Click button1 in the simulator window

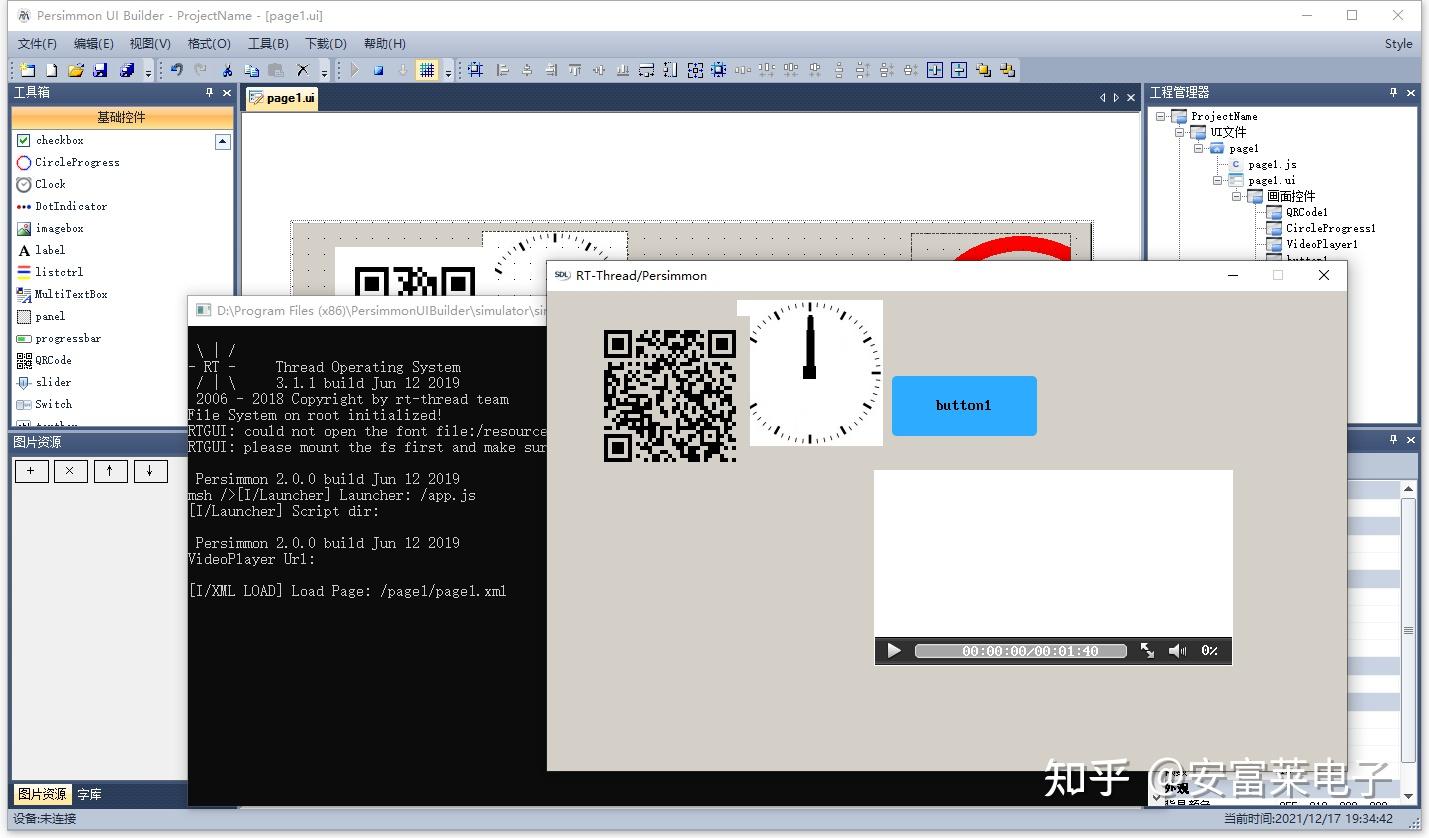[x=962, y=405]
